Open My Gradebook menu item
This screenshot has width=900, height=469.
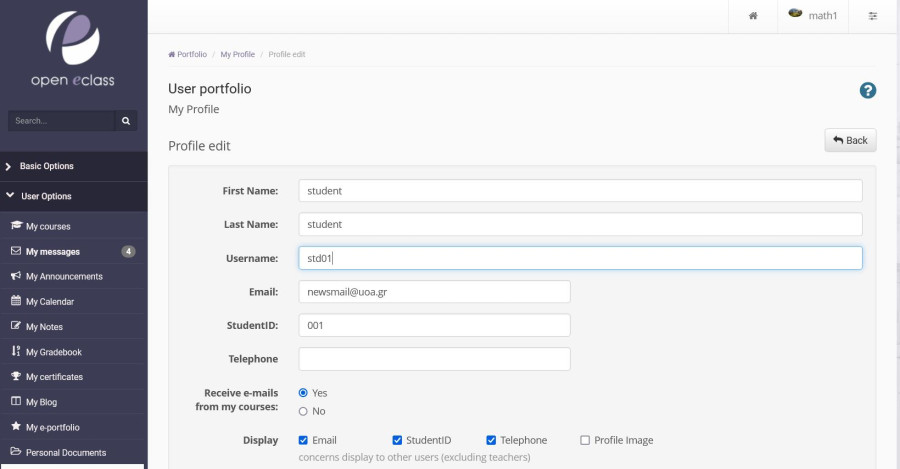tap(73, 352)
